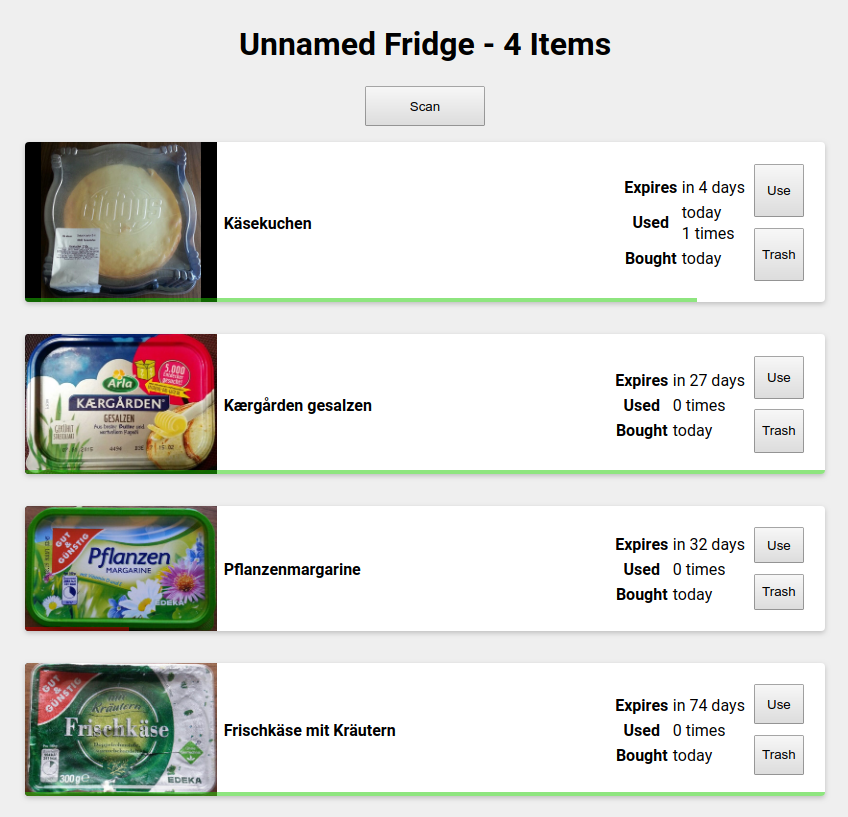The image size is (848, 817).
Task: View the Kærgården butter thumbnail
Action: tap(120, 402)
